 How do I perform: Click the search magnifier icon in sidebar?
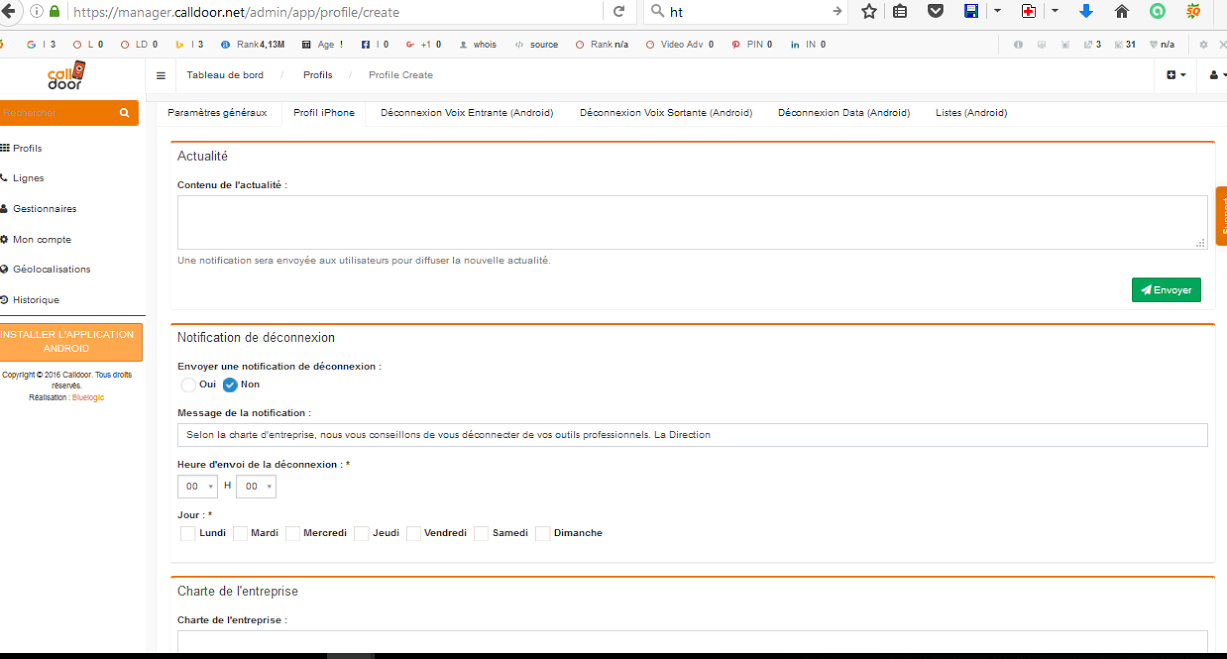tap(124, 113)
